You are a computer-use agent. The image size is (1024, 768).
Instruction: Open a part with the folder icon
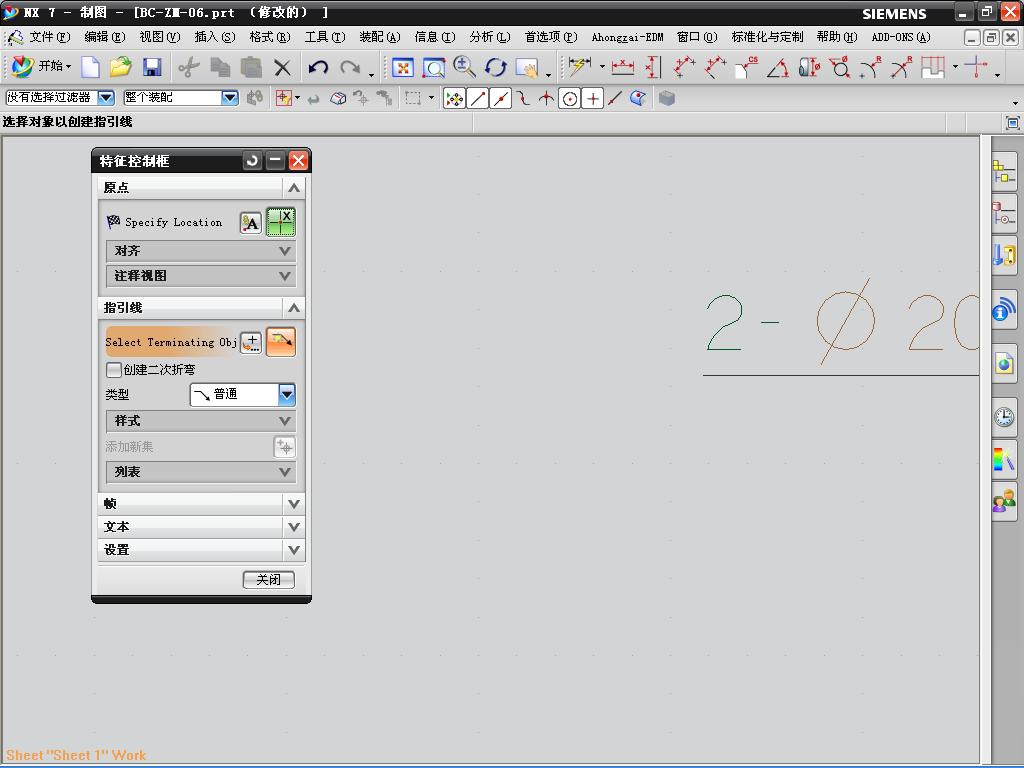point(121,67)
